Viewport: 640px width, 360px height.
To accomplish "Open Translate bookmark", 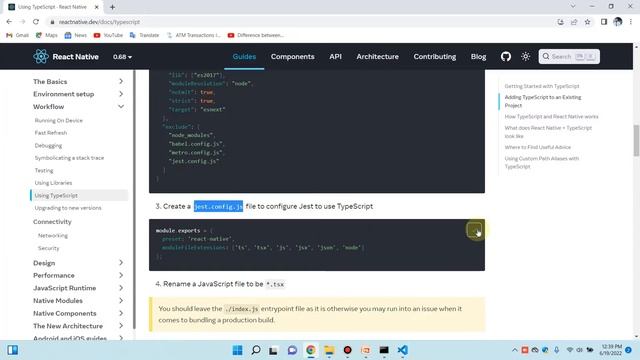I will tap(144, 35).
